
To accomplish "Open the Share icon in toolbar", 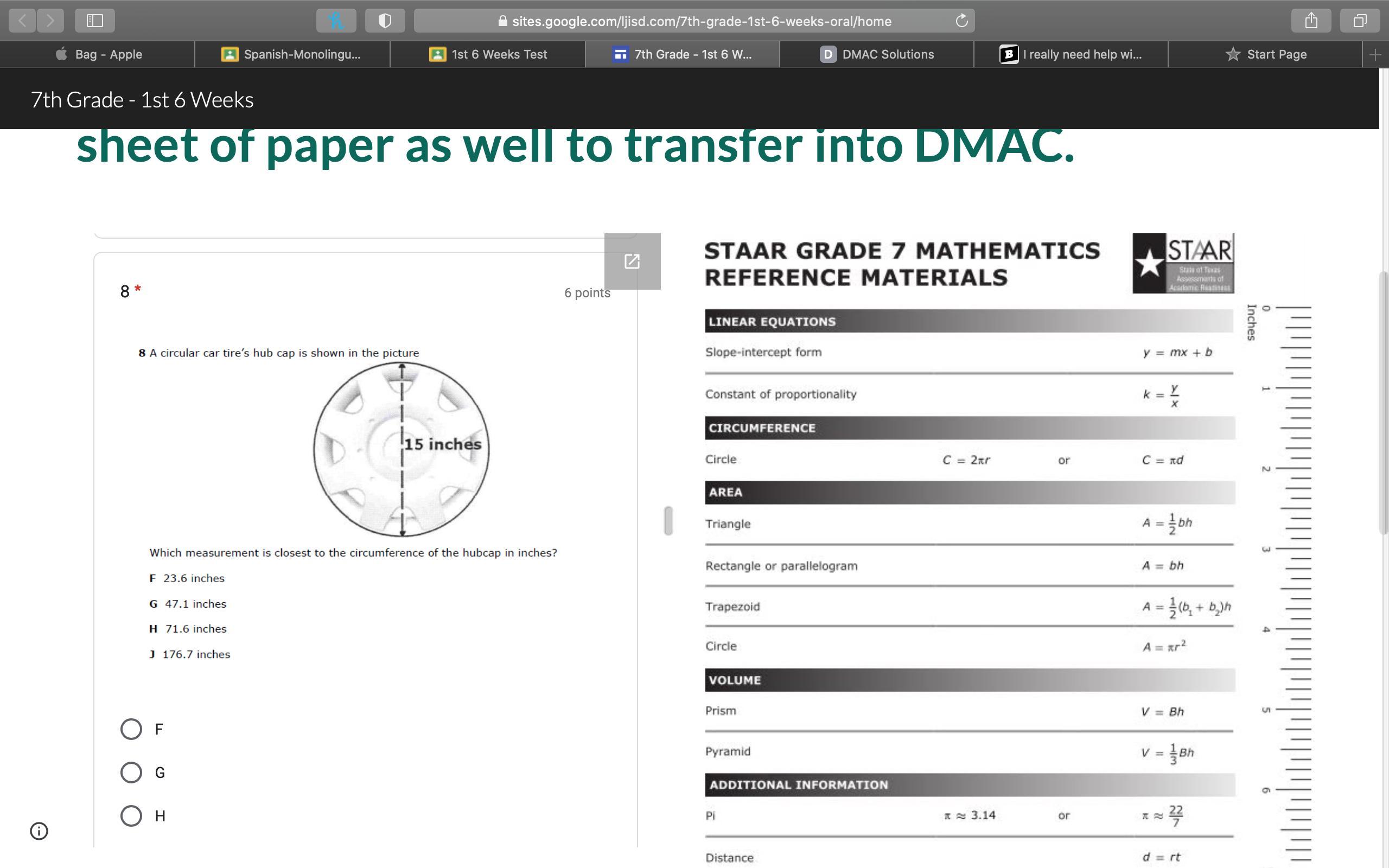I will (1310, 21).
